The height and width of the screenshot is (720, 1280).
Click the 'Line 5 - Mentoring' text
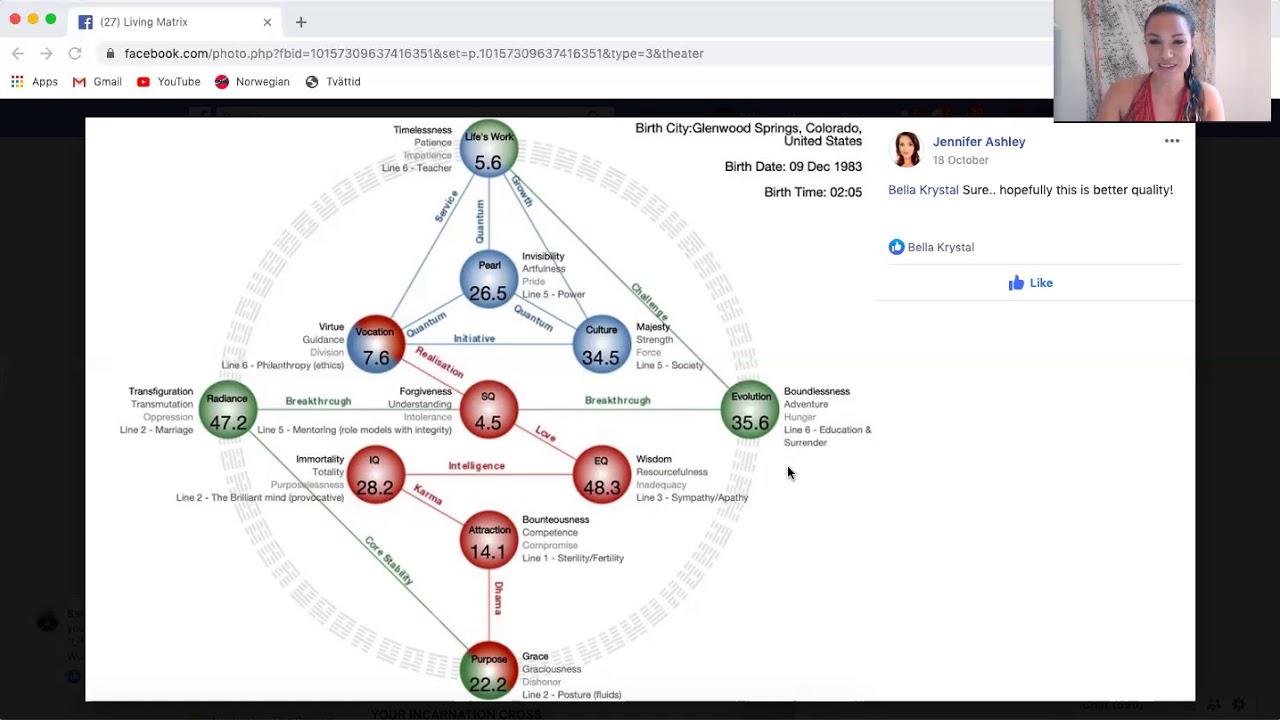[355, 430]
